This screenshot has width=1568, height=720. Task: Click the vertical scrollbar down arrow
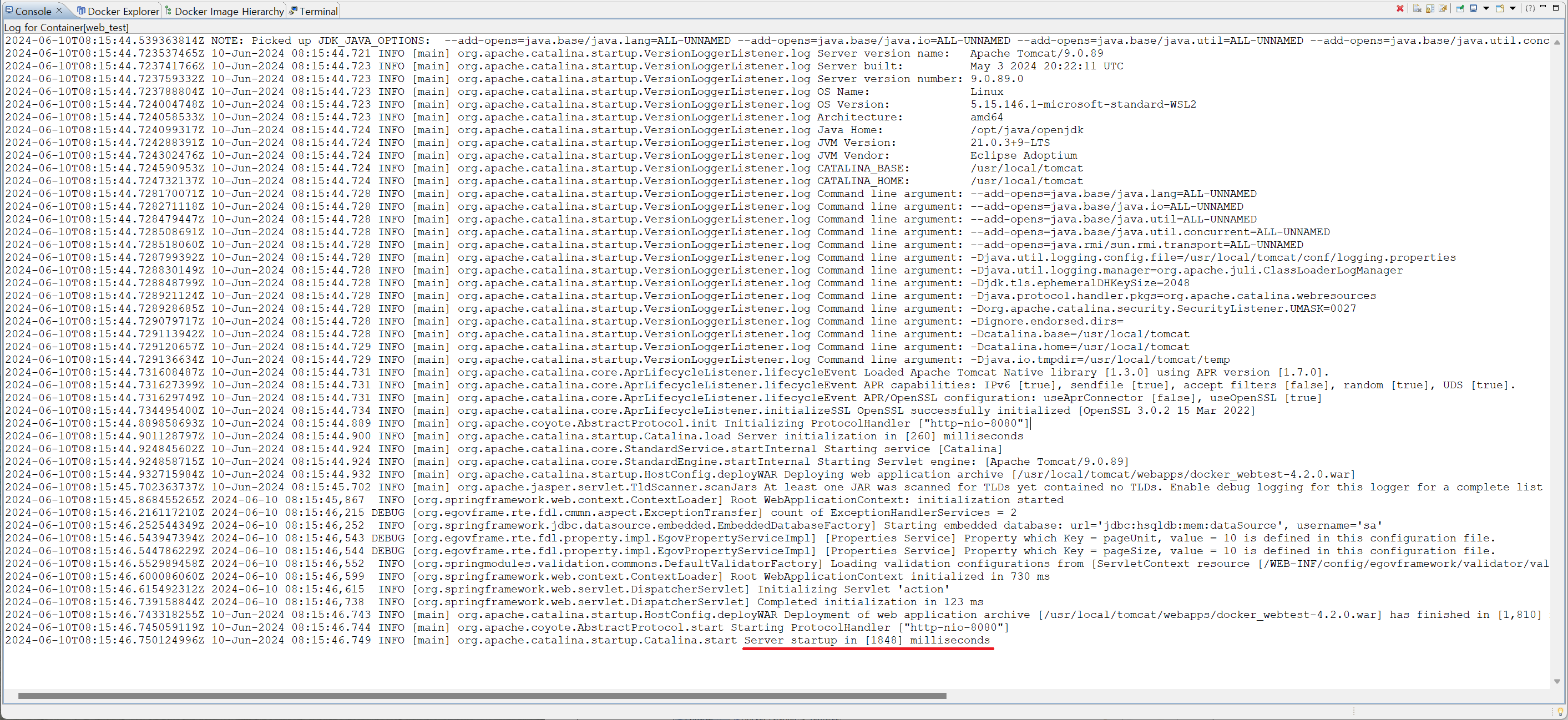coord(1557,681)
